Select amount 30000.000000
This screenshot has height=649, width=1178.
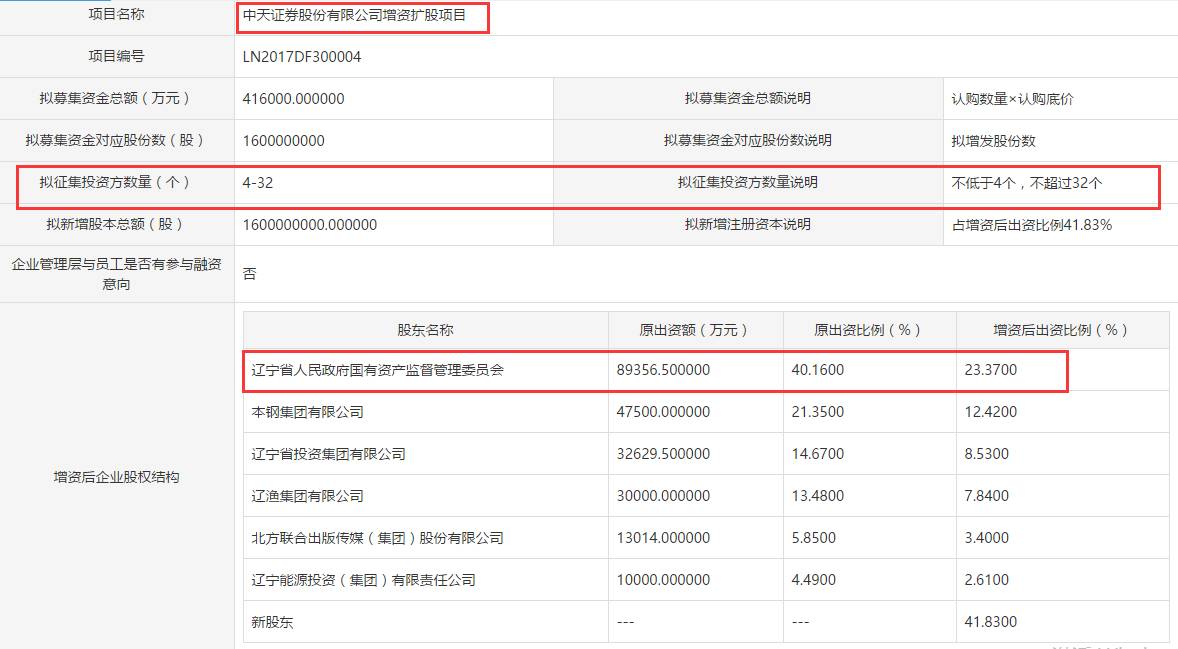pos(663,497)
